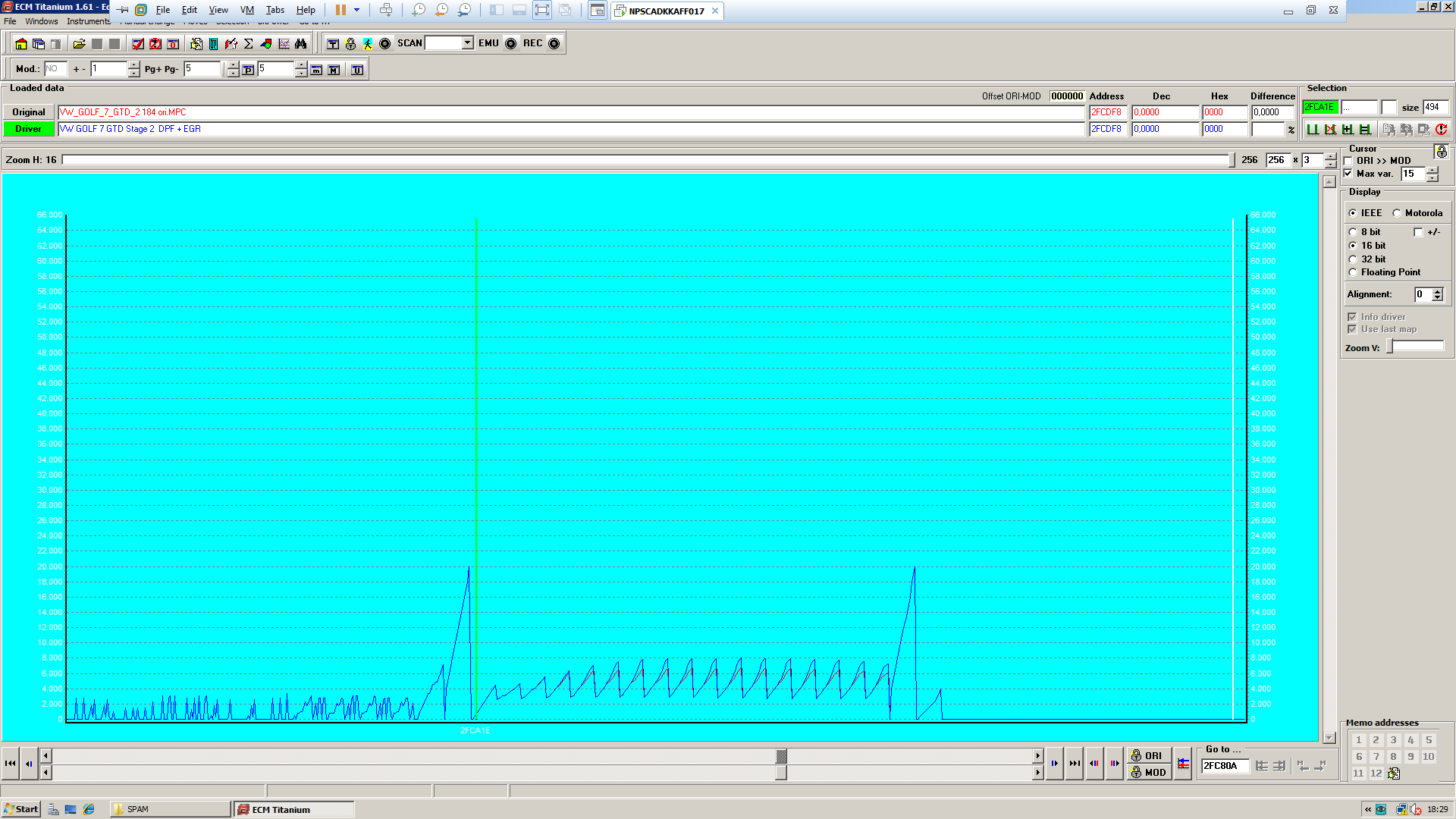Select the 32 bit display option
The width and height of the screenshot is (1456, 819).
click(1353, 259)
